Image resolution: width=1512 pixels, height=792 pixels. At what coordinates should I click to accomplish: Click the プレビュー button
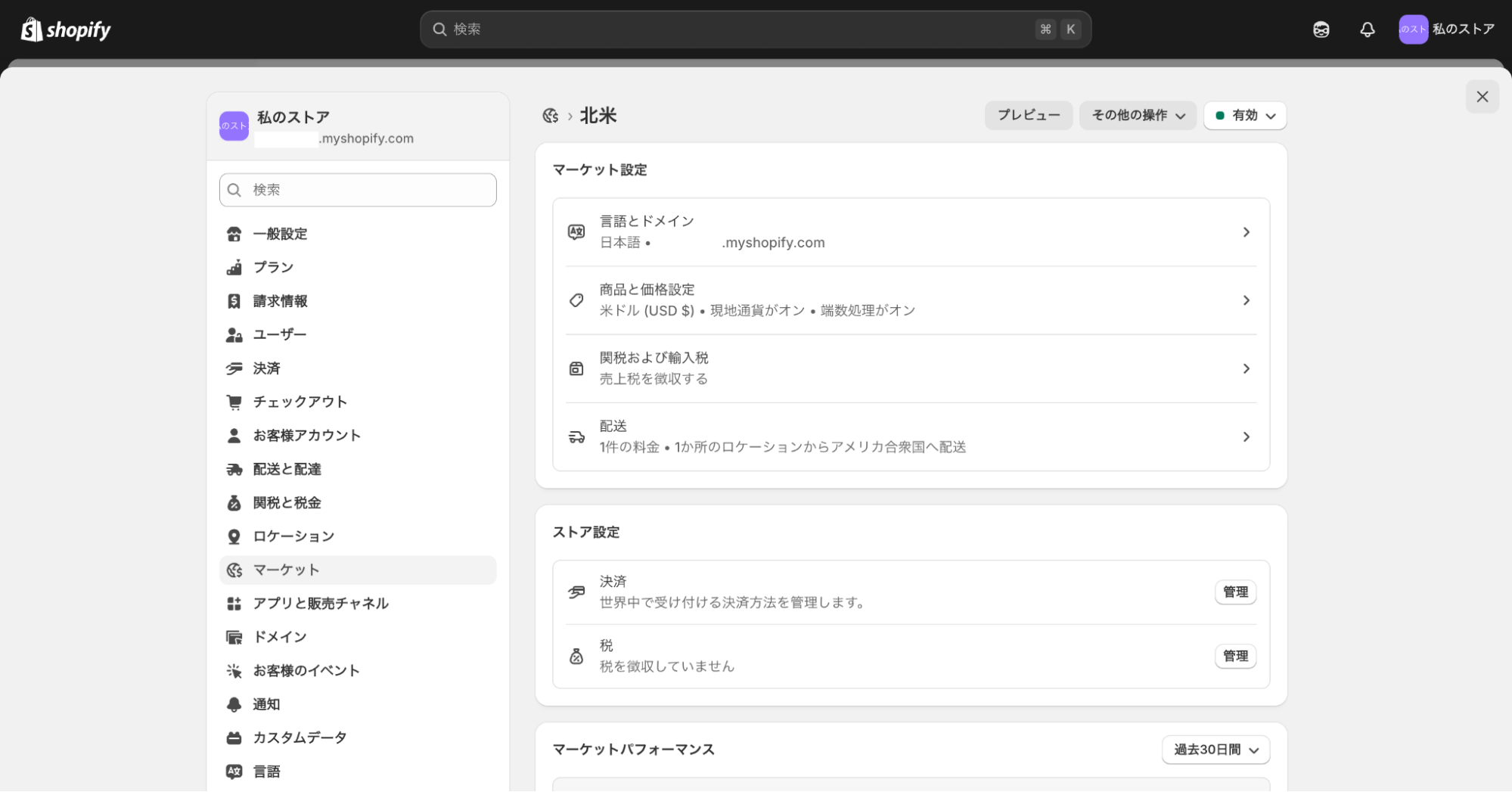click(x=1028, y=116)
